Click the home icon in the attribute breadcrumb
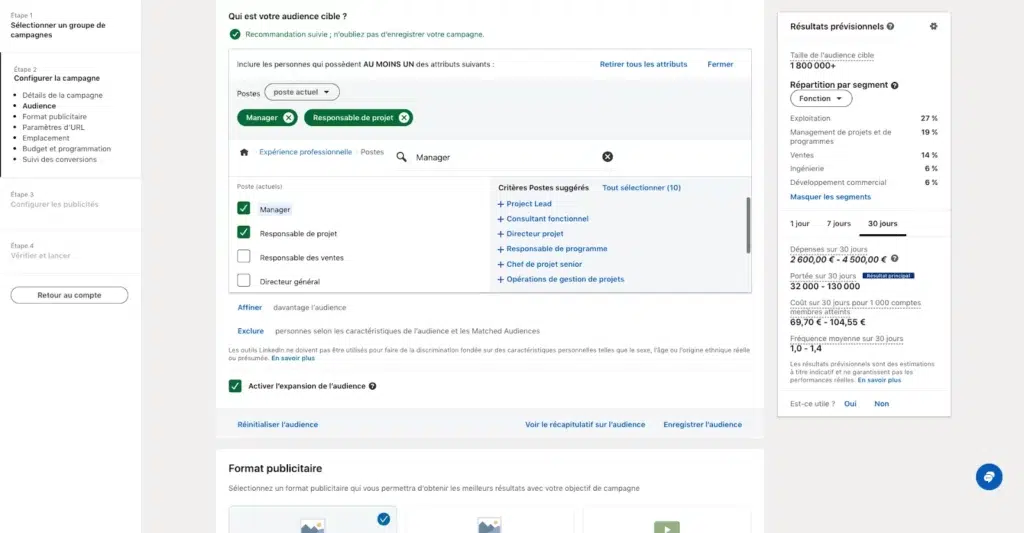Image resolution: width=1024 pixels, height=533 pixels. point(243,153)
